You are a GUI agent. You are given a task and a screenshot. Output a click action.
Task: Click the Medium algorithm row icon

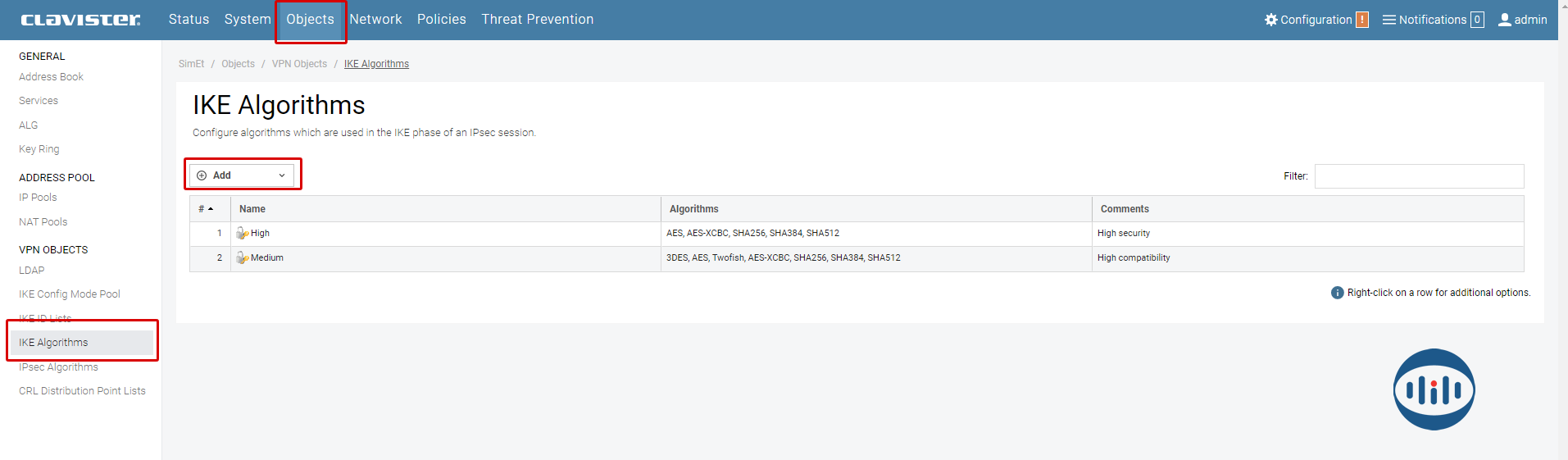(x=242, y=258)
